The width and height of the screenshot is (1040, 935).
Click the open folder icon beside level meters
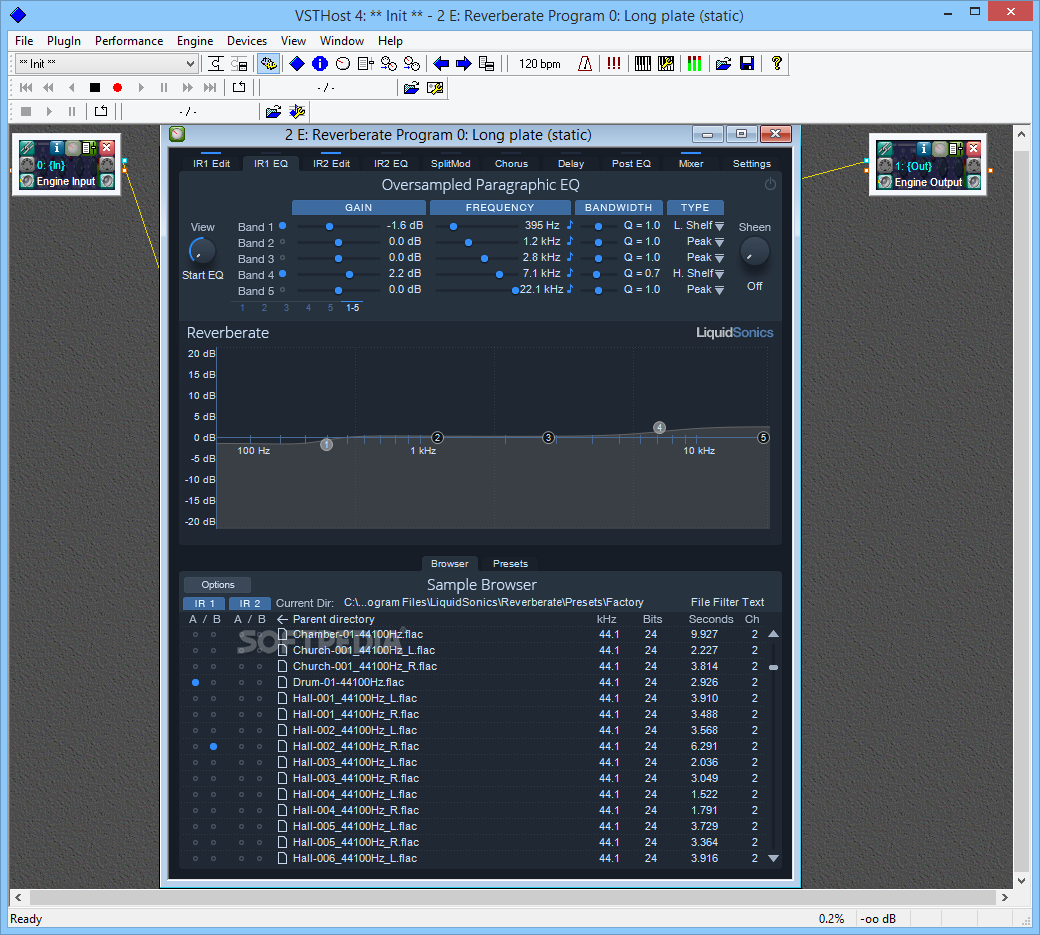[x=724, y=64]
